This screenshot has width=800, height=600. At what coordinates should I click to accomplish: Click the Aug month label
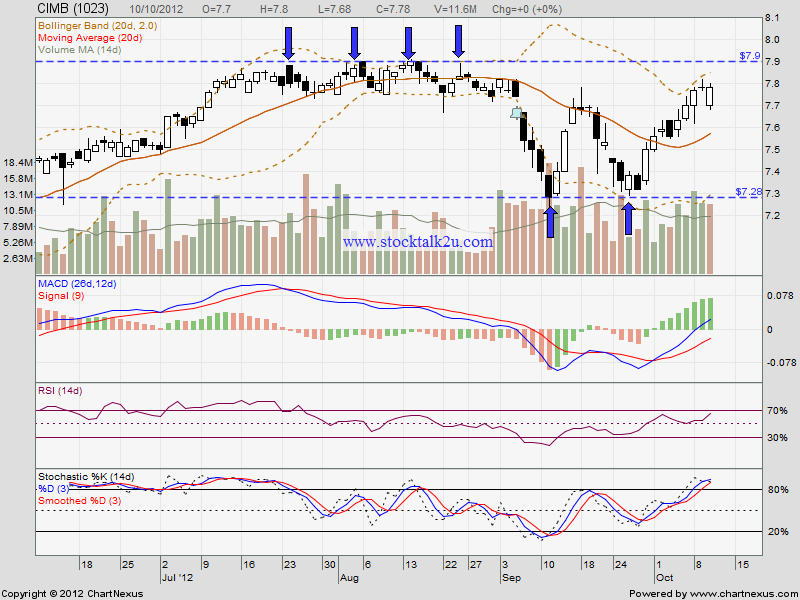click(349, 578)
